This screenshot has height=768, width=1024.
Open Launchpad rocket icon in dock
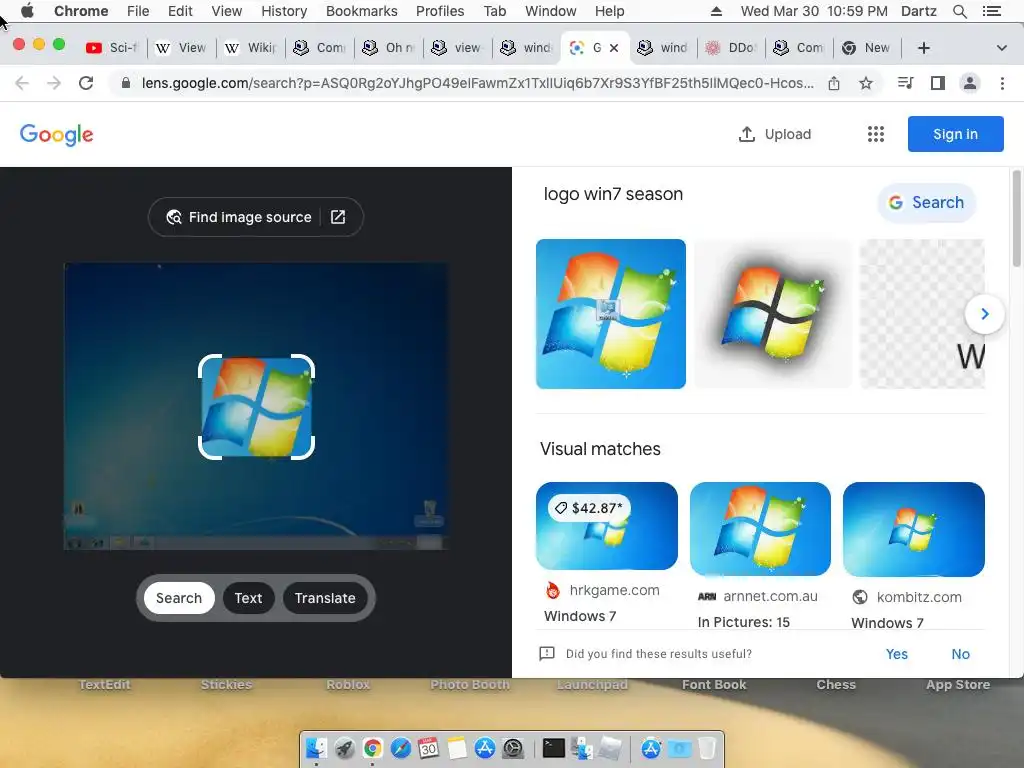[345, 748]
